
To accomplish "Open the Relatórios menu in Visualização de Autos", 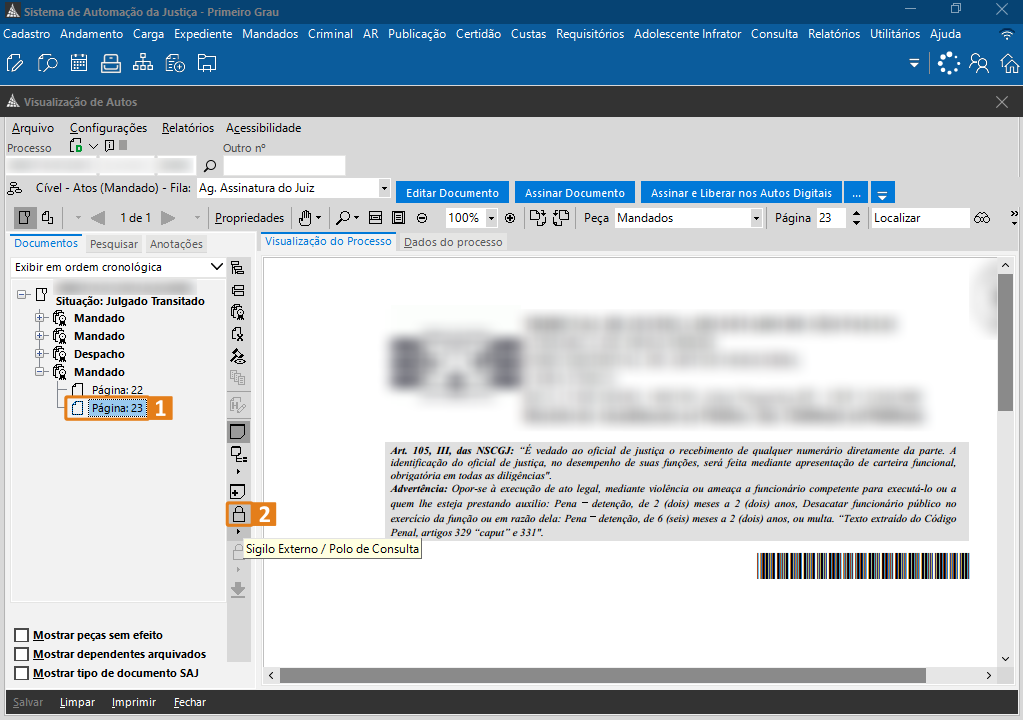I will [x=188, y=128].
